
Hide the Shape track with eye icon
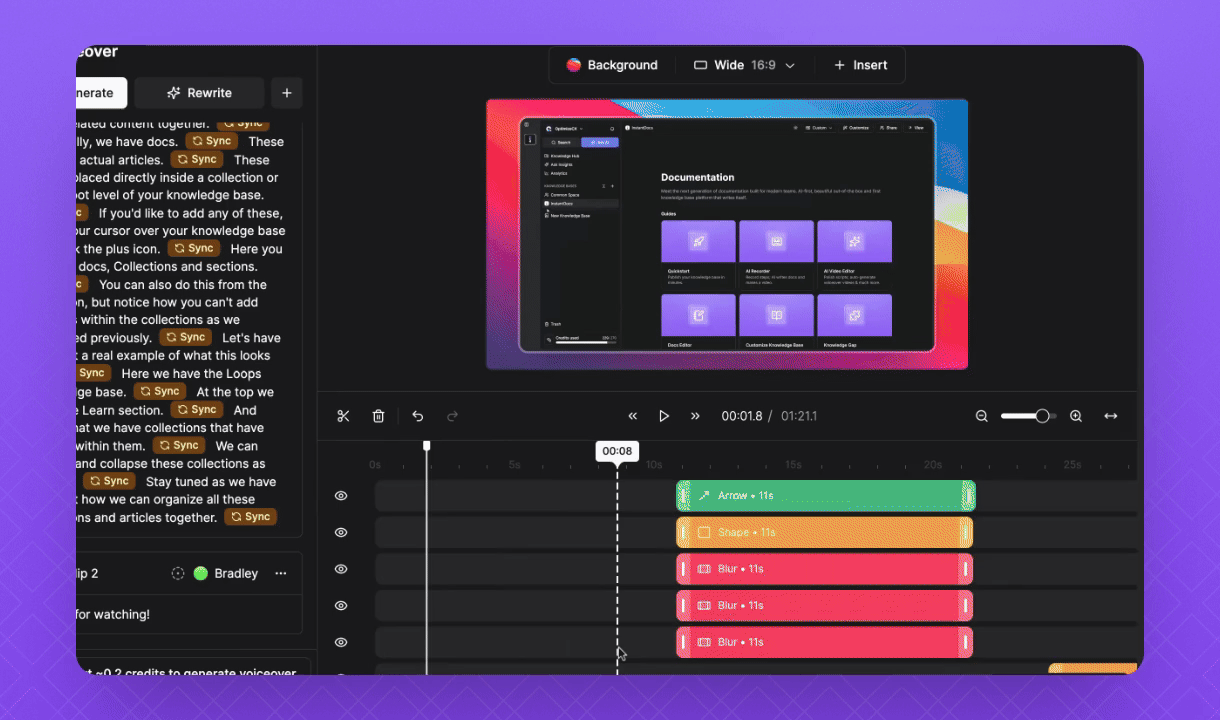point(341,532)
